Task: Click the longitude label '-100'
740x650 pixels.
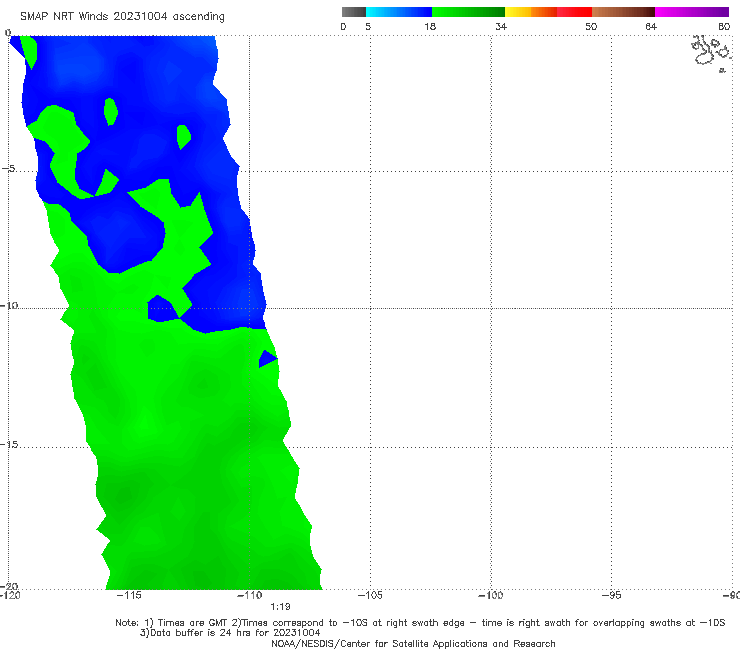Action: point(491,595)
